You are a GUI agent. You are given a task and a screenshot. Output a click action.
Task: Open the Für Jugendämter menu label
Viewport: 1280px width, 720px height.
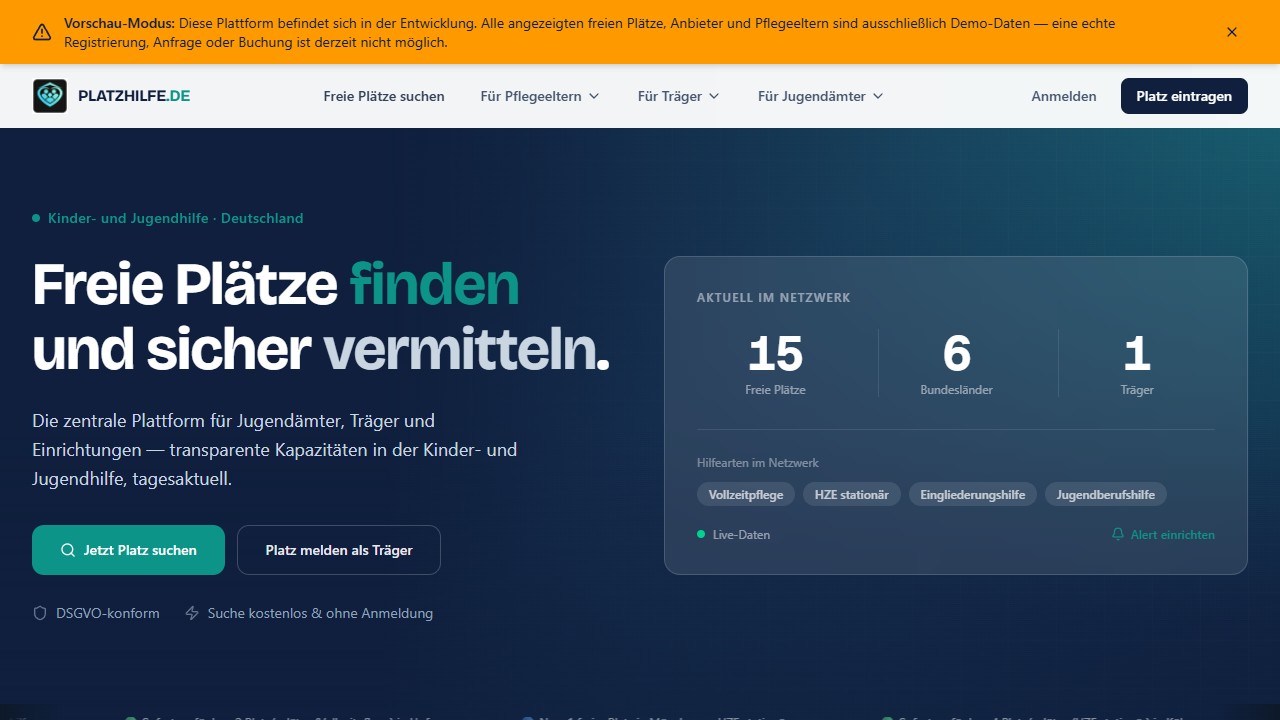[812, 96]
